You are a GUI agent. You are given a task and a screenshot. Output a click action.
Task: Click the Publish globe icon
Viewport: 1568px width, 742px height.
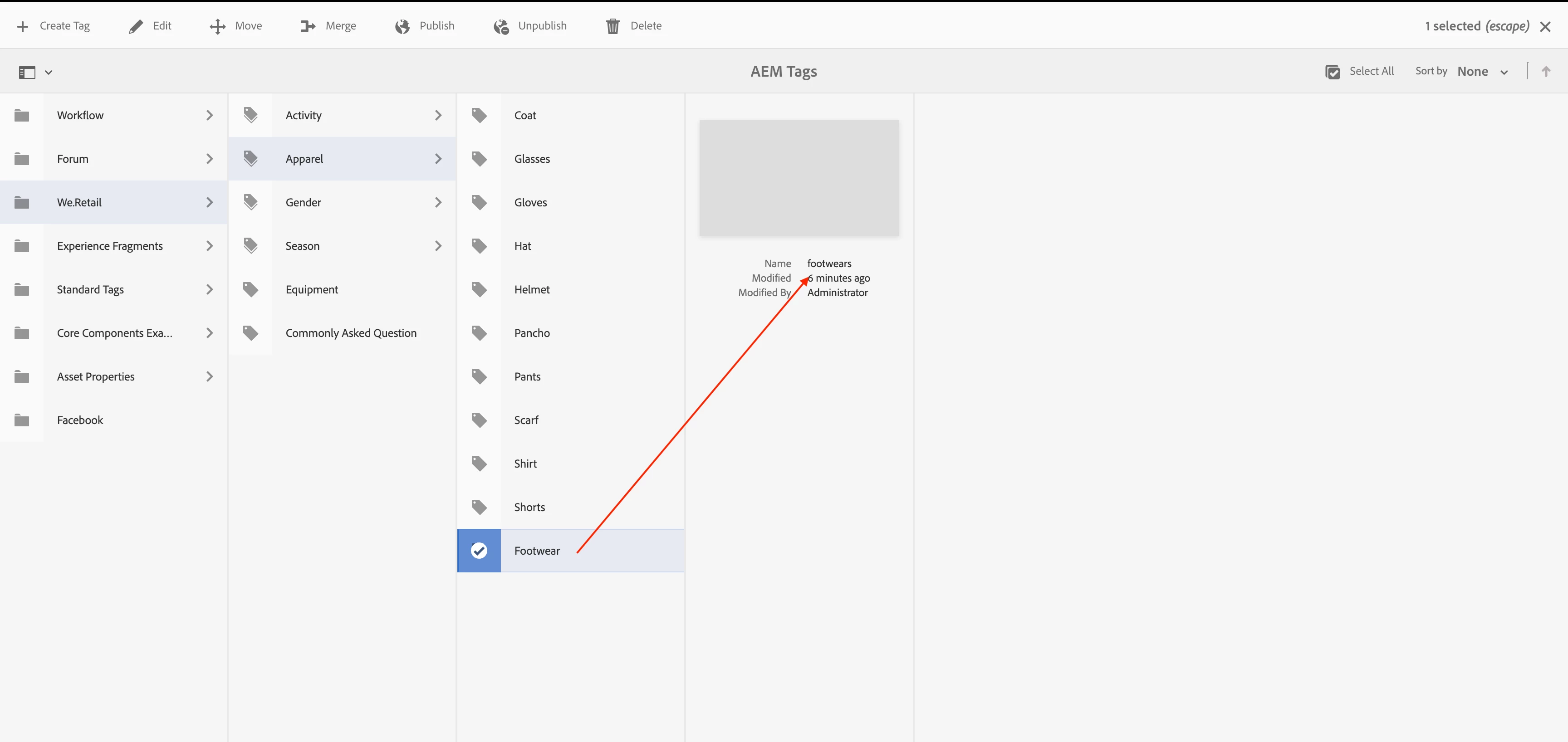[x=402, y=26]
